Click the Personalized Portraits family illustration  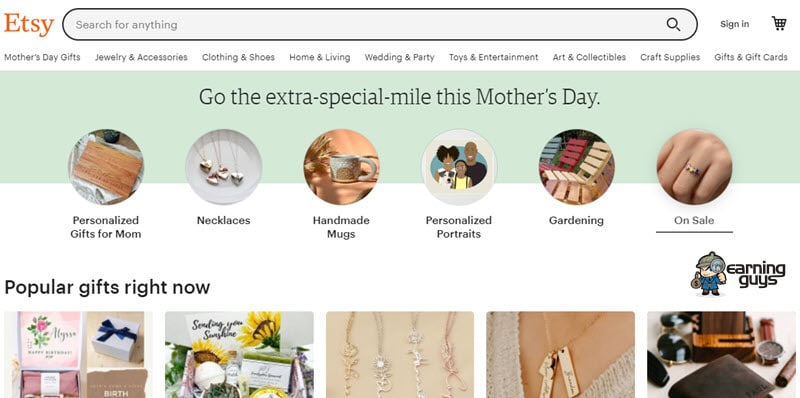tap(459, 167)
